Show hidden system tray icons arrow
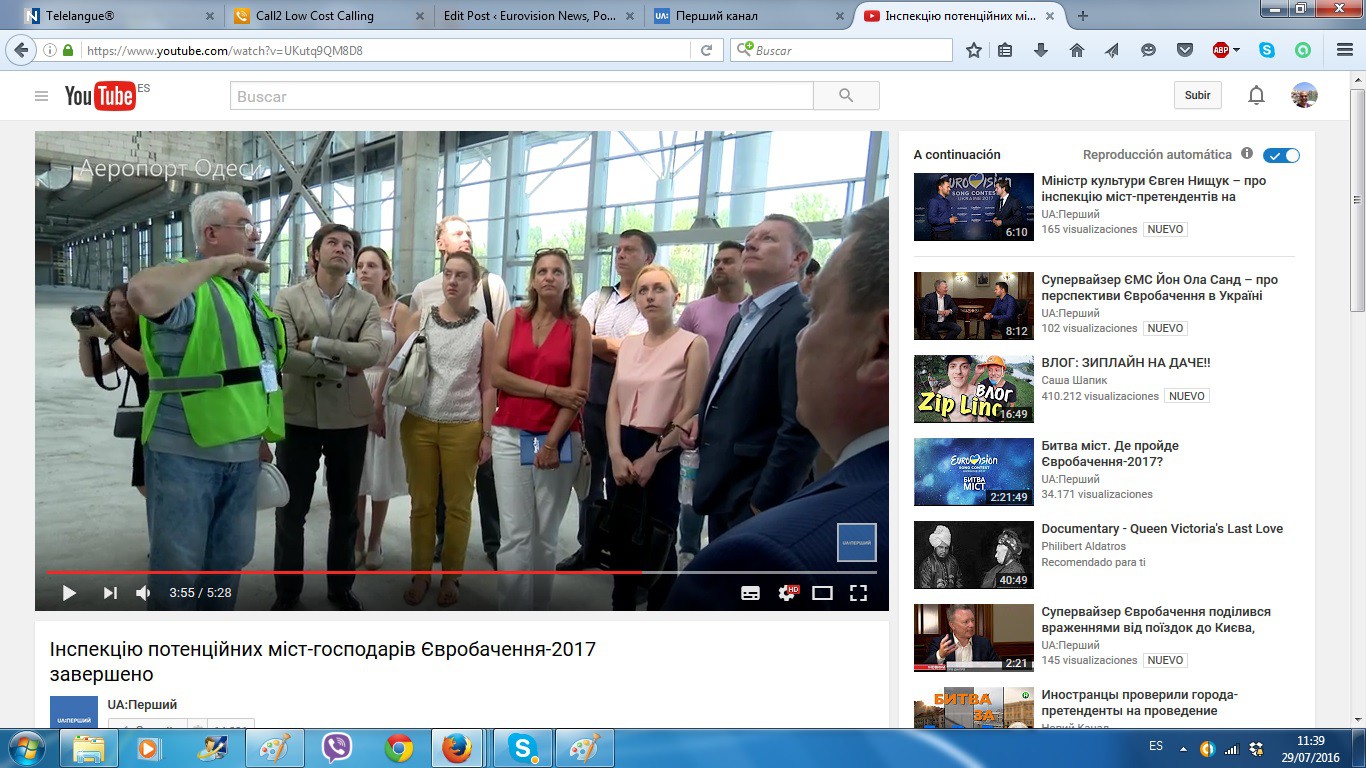Image resolution: width=1366 pixels, height=768 pixels. click(1183, 748)
